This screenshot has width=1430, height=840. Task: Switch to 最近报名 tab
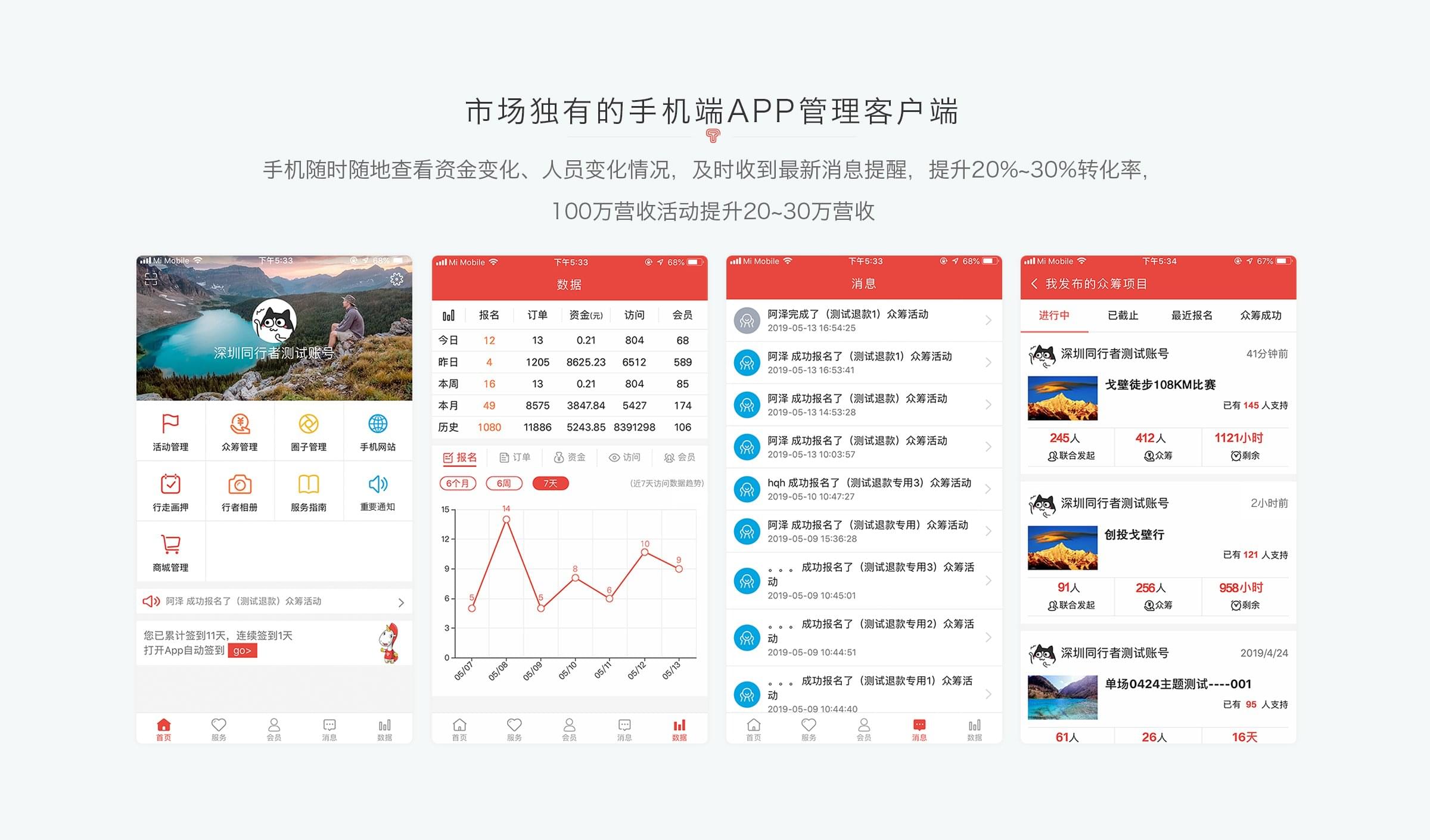tap(1192, 315)
